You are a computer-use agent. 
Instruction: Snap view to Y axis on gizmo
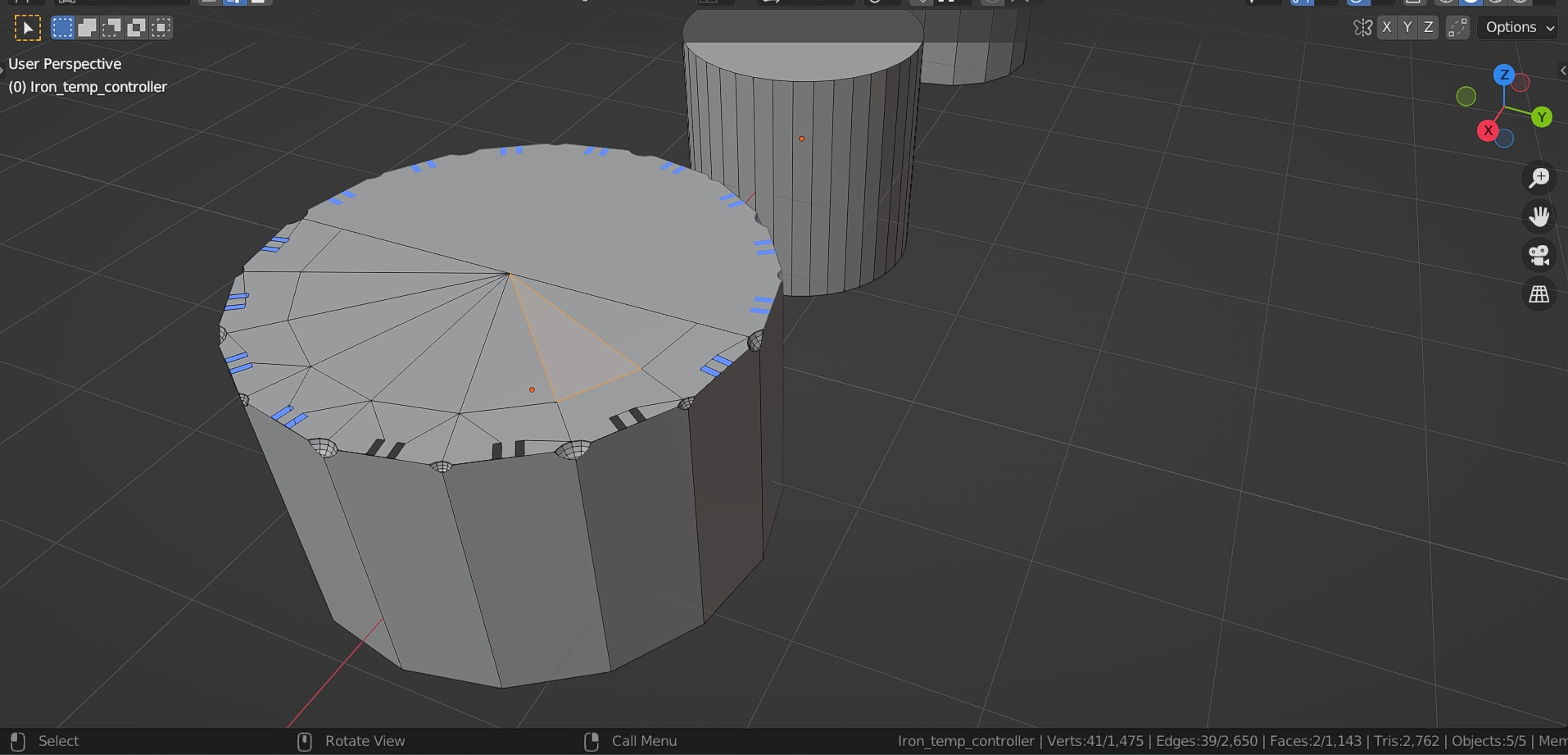[x=1542, y=117]
